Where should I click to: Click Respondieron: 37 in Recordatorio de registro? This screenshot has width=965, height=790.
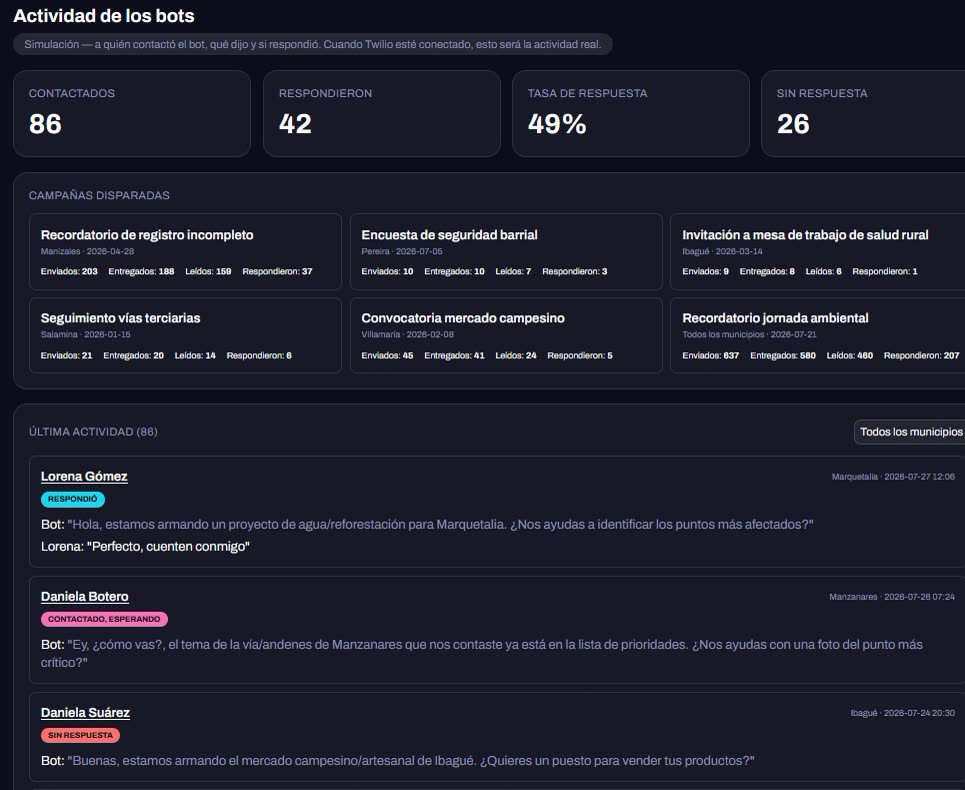277,271
